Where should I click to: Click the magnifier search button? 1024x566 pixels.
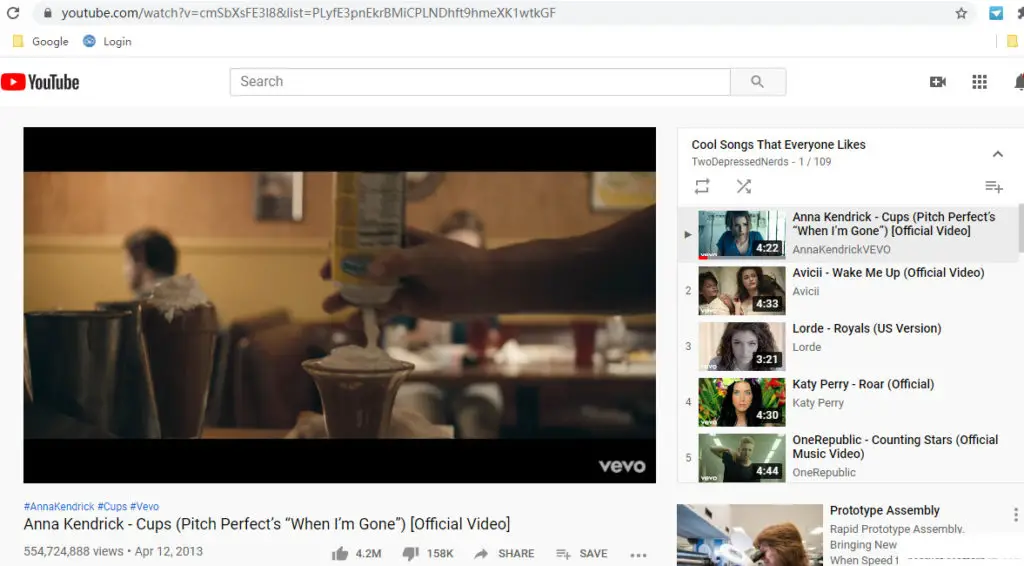(x=758, y=82)
